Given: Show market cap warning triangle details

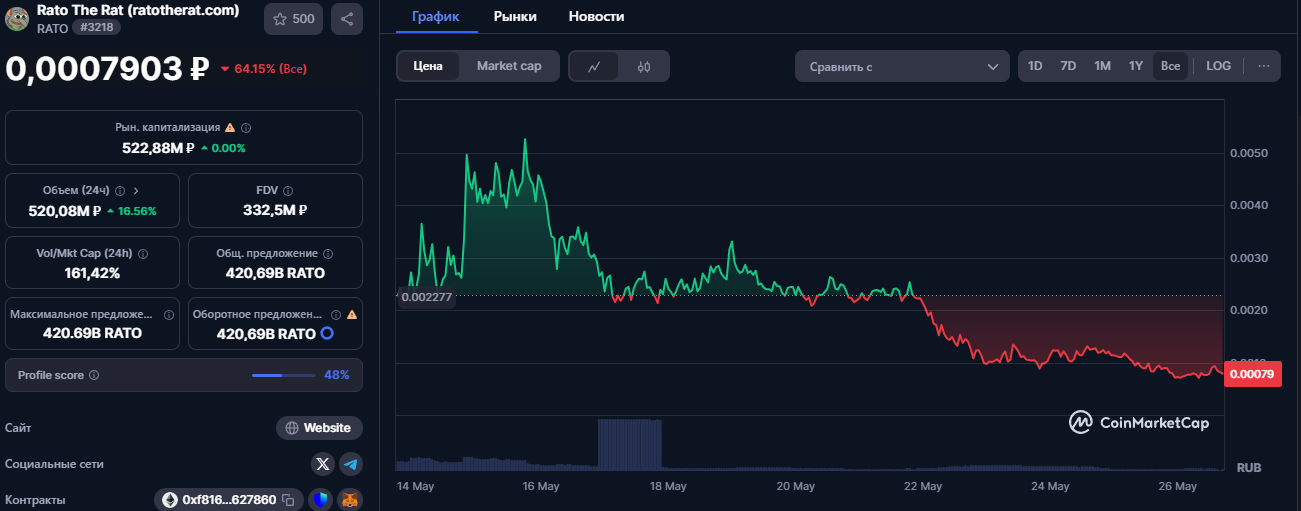Looking at the screenshot, I should coord(230,128).
